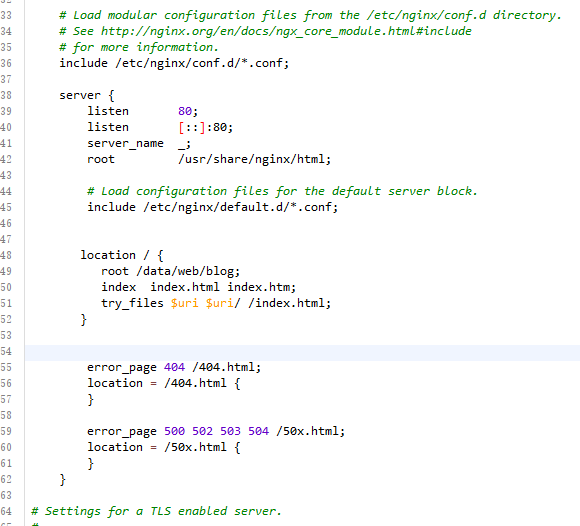
Task: Place cursor on the 'server {' opening line
Action: coord(87,95)
